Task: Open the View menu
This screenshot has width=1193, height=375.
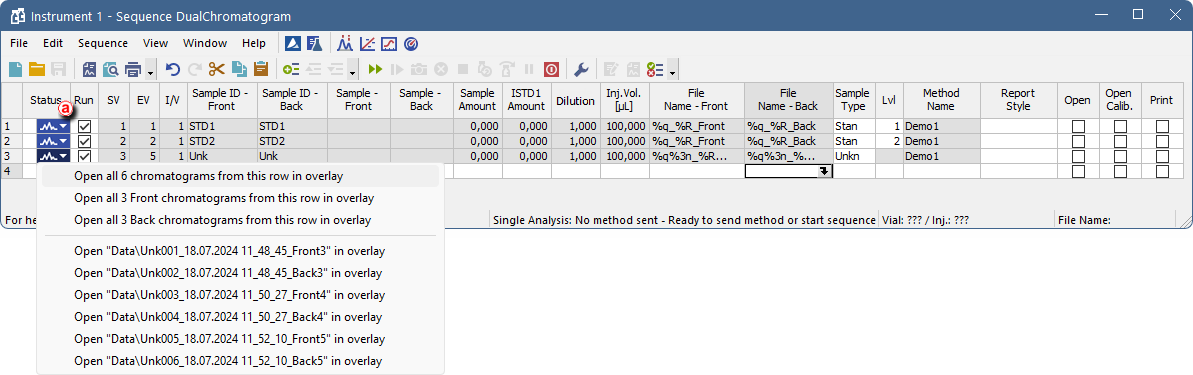Action: coord(155,43)
